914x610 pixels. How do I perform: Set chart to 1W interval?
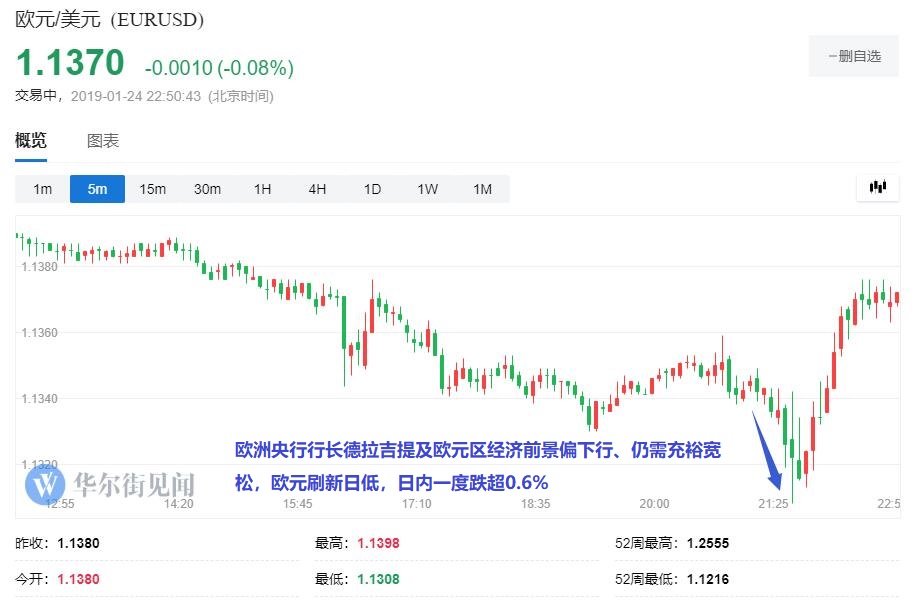point(427,189)
